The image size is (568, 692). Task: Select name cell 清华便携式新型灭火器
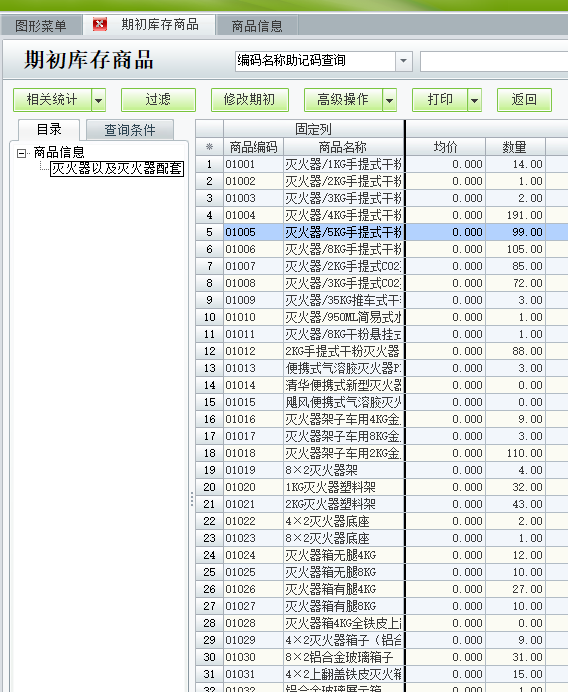pyautogui.click(x=343, y=385)
